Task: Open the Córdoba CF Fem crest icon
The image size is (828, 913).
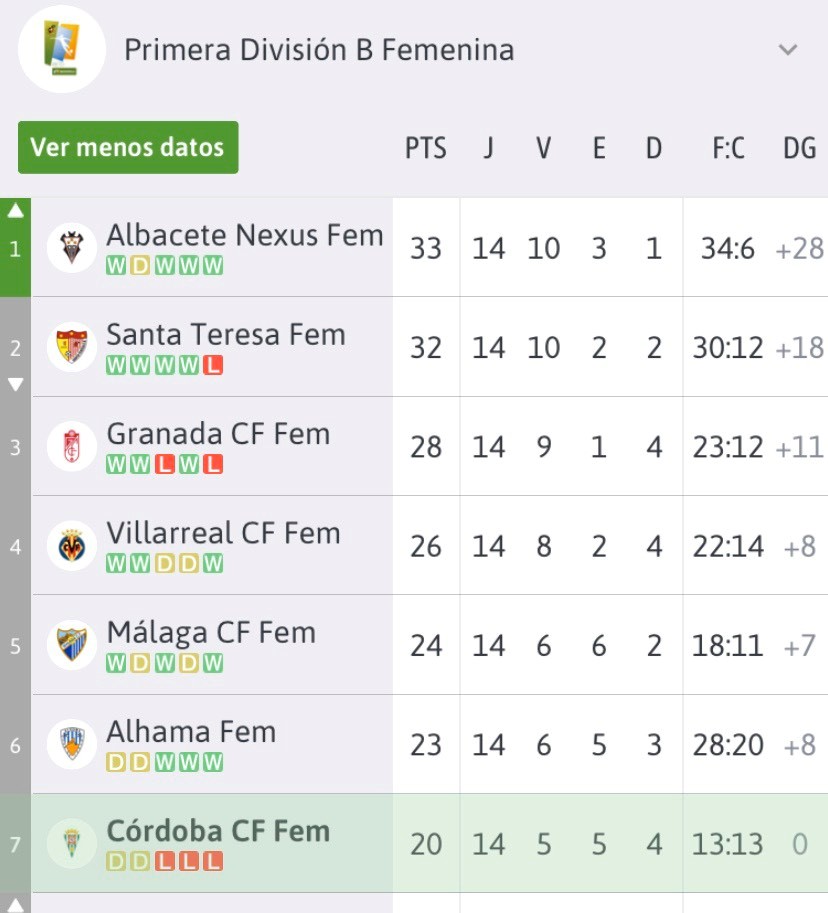Action: 72,844
